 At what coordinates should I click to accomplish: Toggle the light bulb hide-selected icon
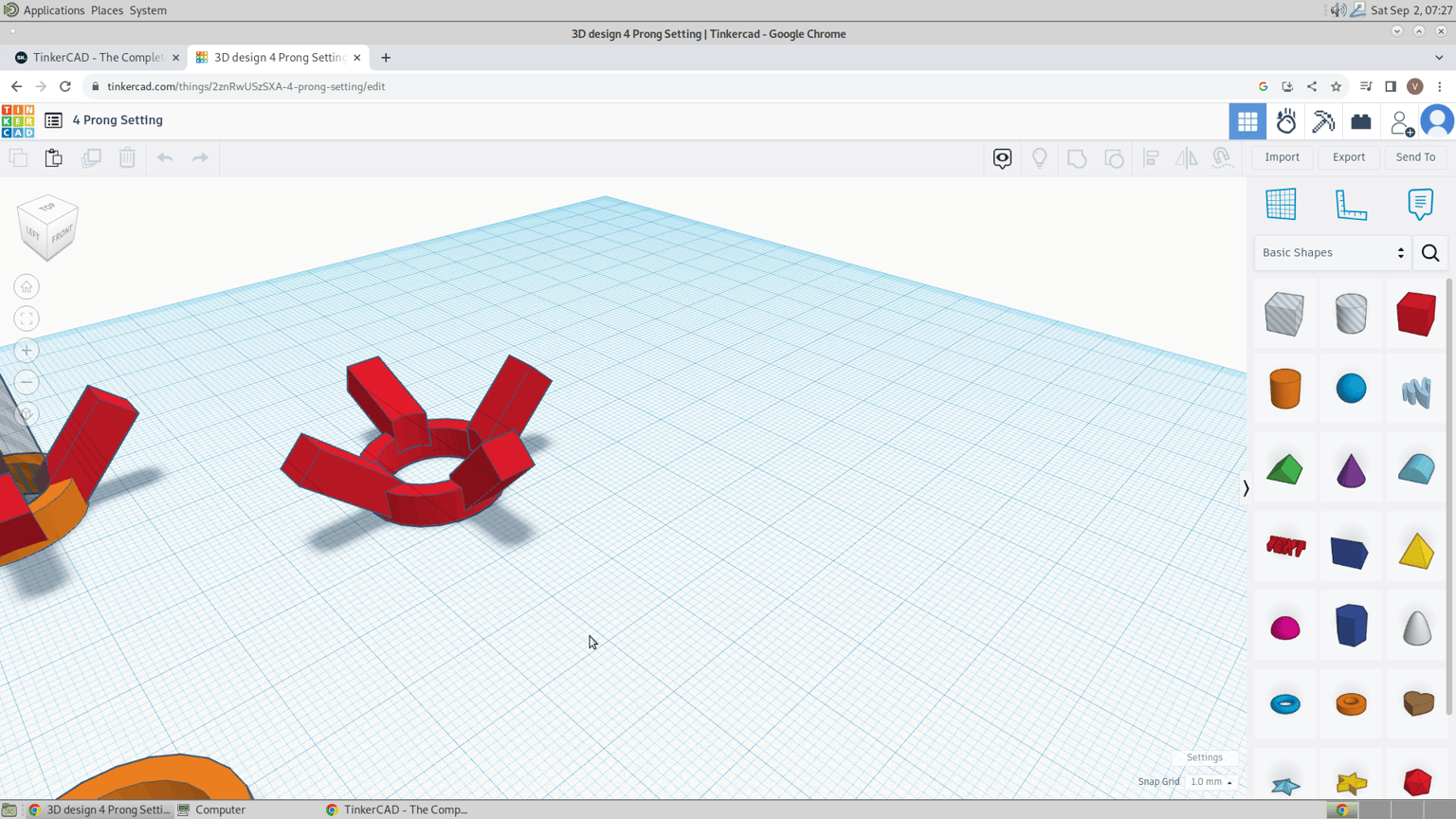[x=1040, y=158]
